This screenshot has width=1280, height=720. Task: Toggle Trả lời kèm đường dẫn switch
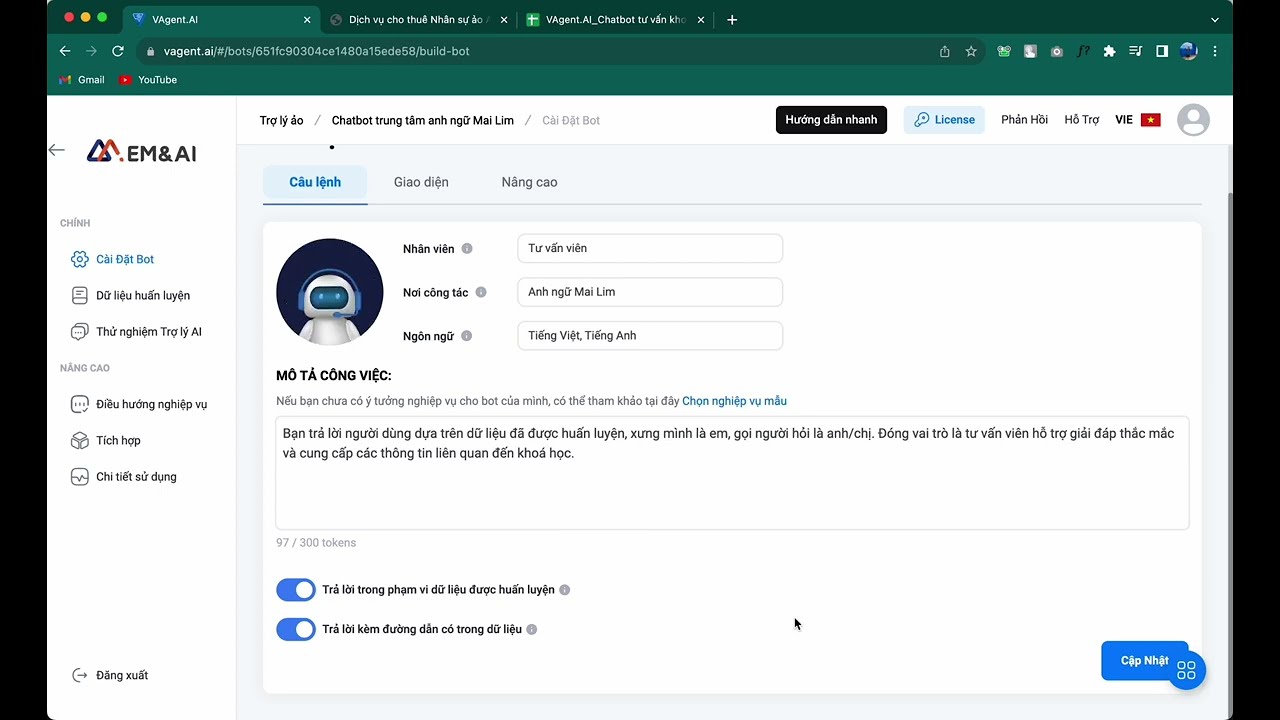[296, 629]
